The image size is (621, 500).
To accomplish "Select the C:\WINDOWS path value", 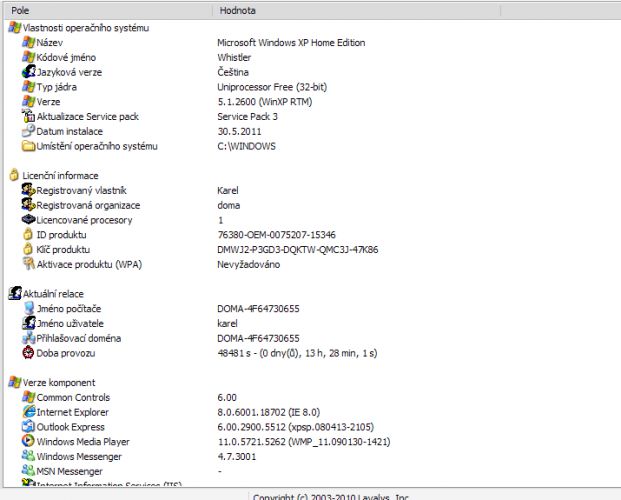I will [x=246, y=146].
